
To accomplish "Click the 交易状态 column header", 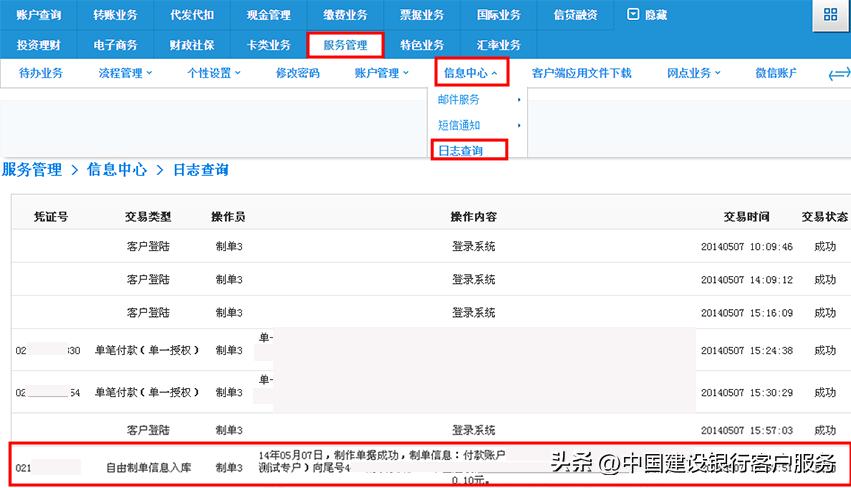I will [x=824, y=217].
